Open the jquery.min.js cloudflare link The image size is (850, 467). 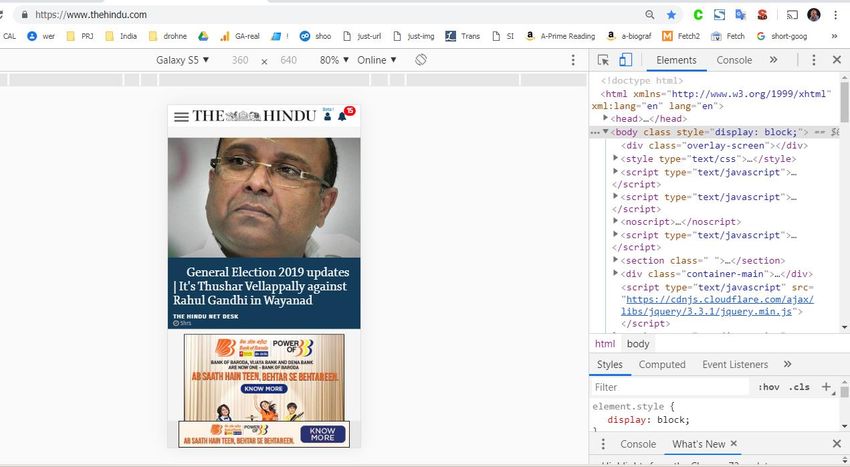pos(717,305)
